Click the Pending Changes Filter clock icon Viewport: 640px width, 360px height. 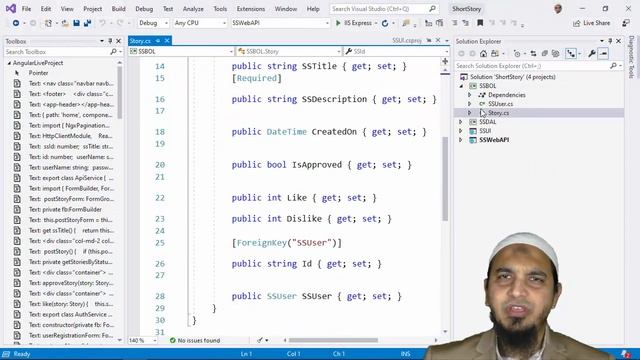click(x=517, y=53)
